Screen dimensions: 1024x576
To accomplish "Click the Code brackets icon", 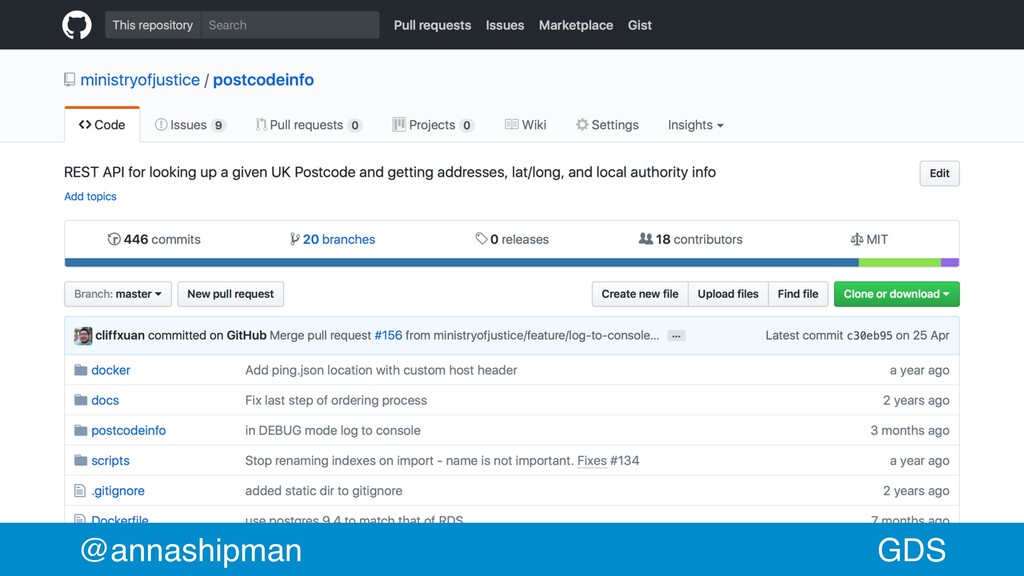I will 85,124.
